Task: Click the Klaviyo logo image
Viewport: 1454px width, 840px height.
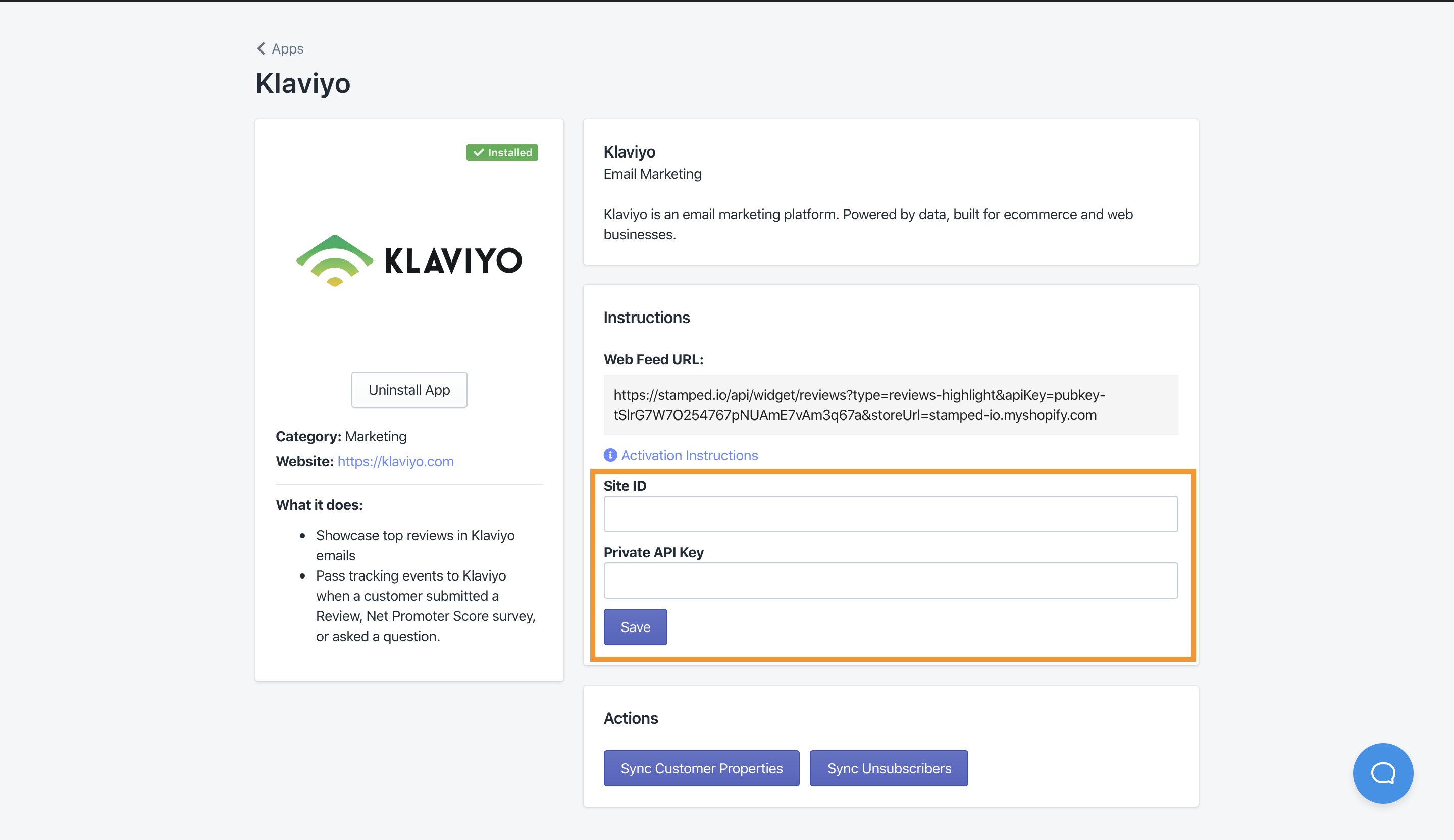Action: tap(408, 260)
